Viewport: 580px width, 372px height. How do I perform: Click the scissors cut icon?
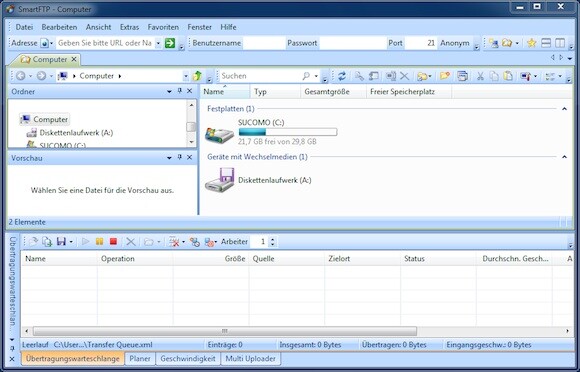480,76
